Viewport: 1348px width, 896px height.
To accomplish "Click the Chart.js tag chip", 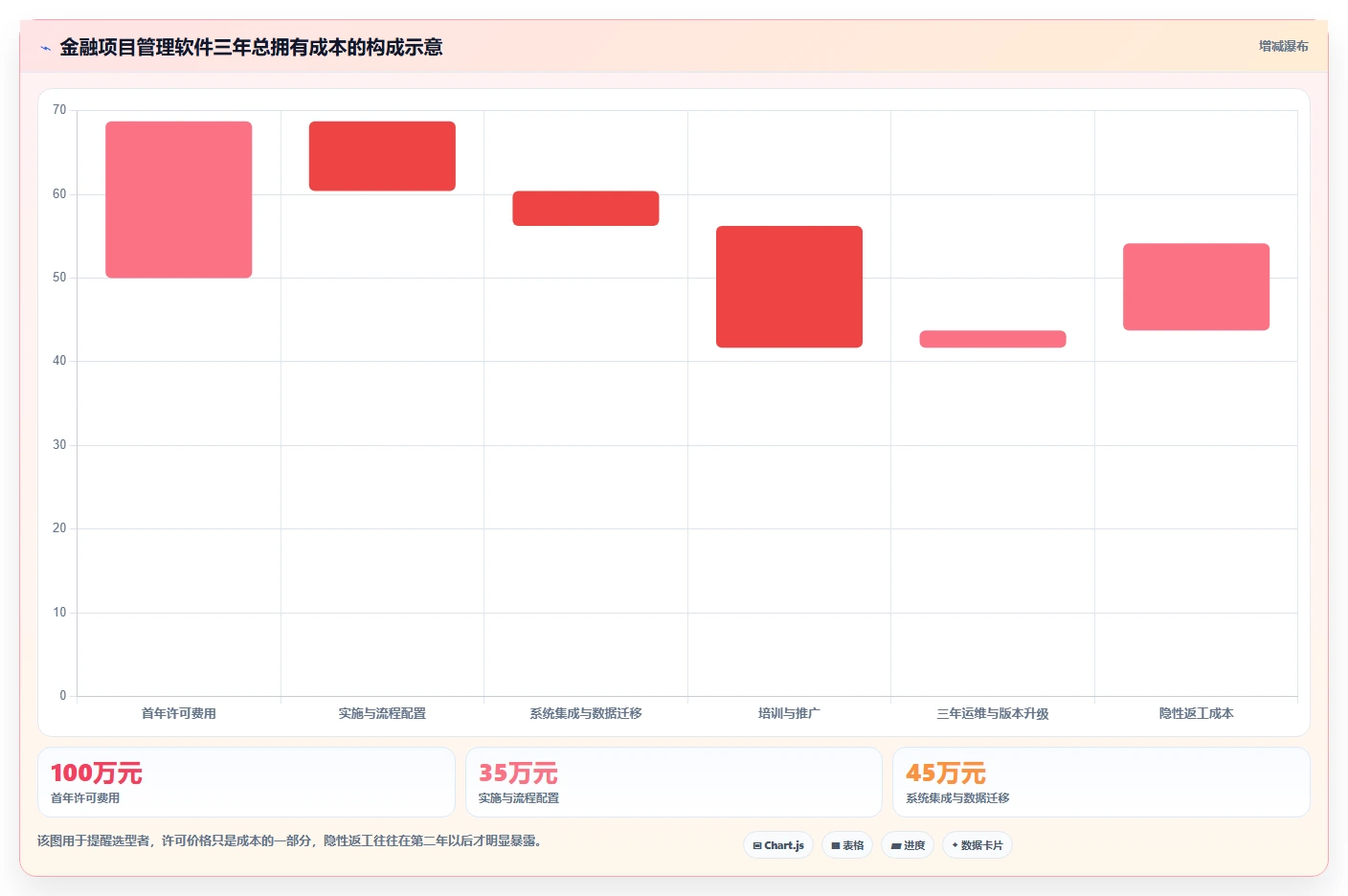I will [x=778, y=845].
